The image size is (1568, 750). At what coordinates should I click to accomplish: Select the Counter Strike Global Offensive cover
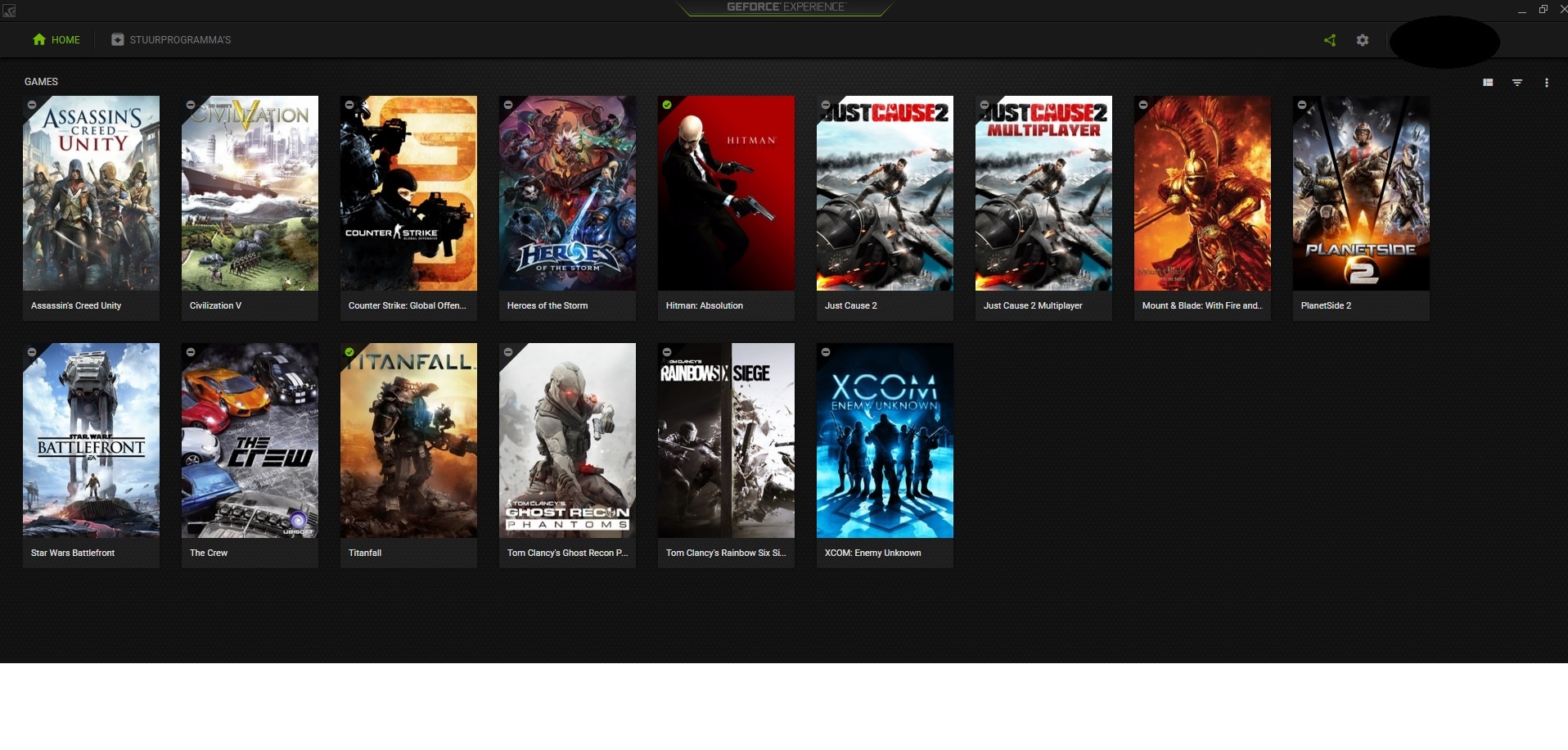click(408, 193)
